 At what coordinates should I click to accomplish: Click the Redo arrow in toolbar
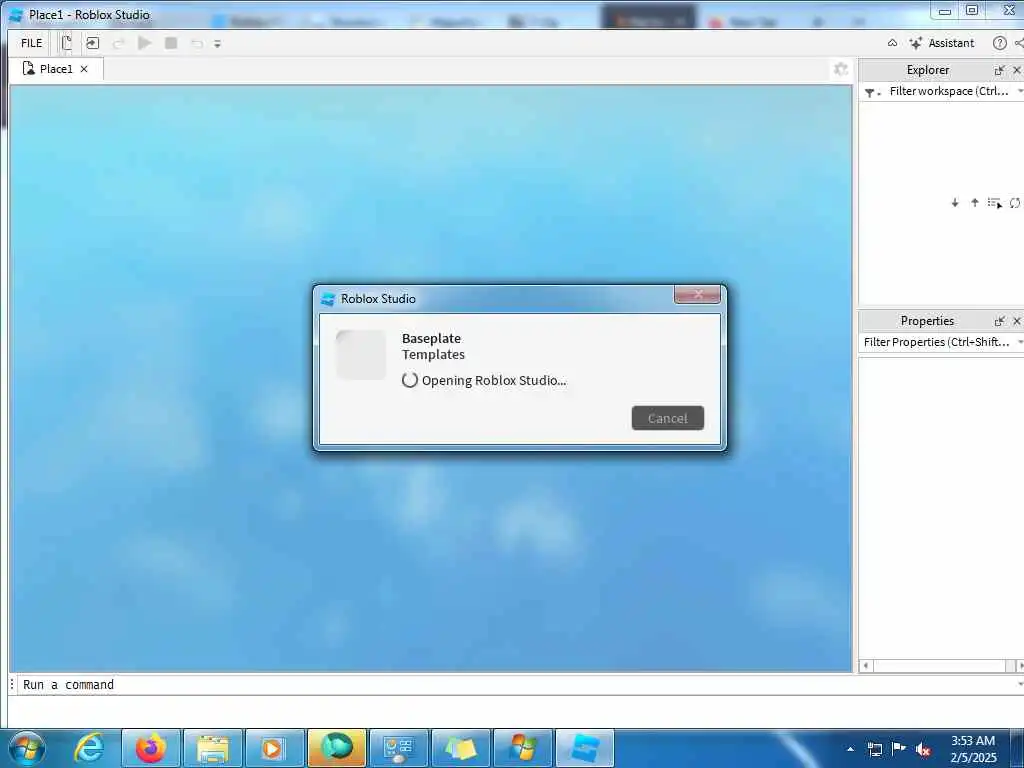tap(119, 44)
